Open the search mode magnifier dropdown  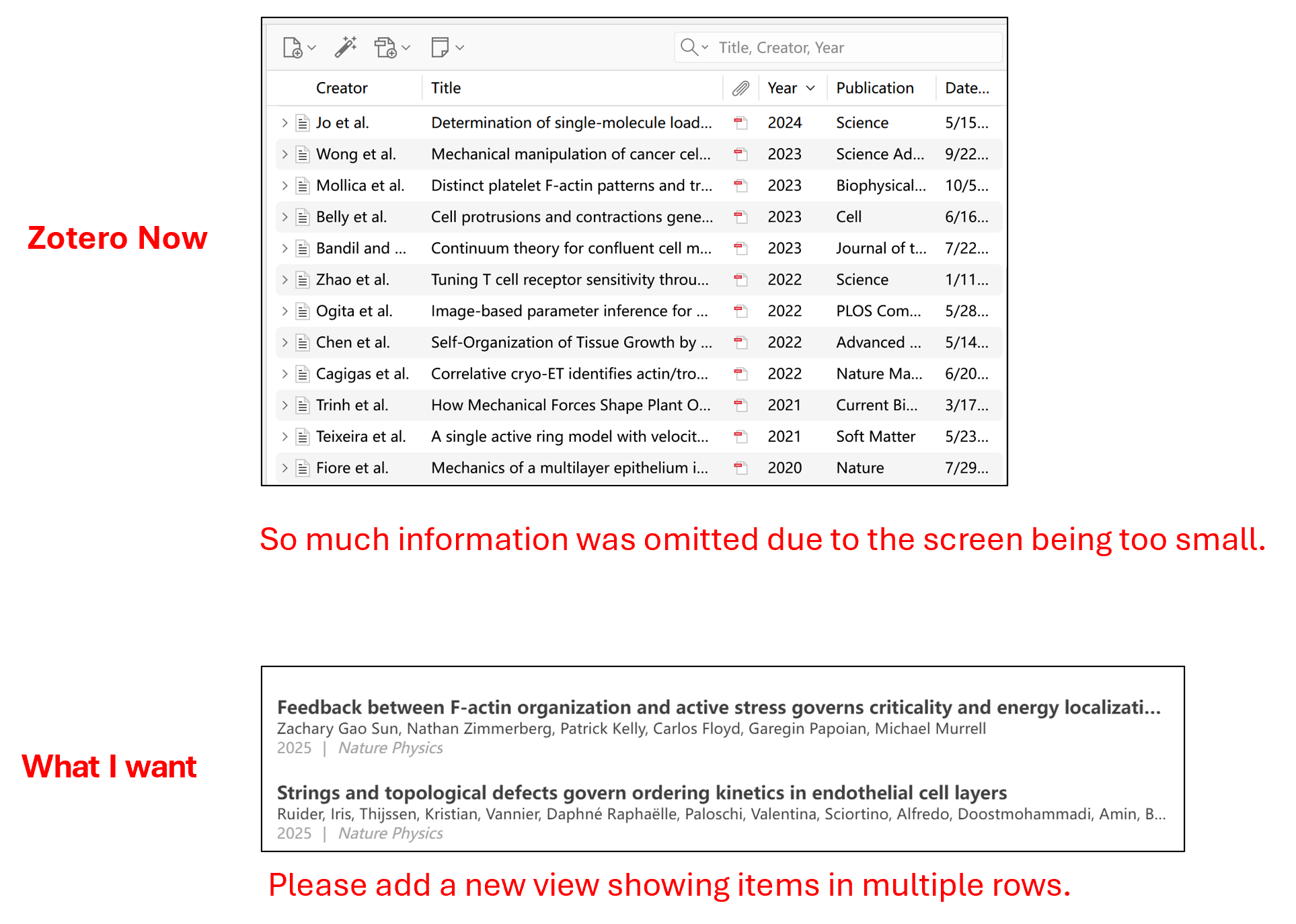[694, 47]
